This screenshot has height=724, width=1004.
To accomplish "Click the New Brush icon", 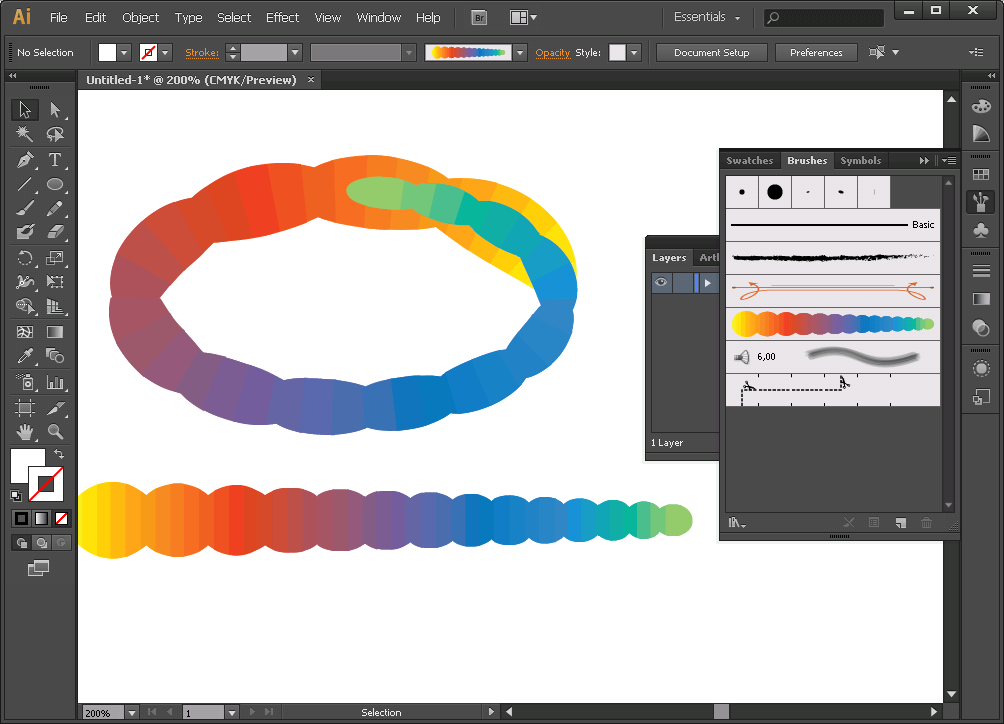I will (x=900, y=523).
